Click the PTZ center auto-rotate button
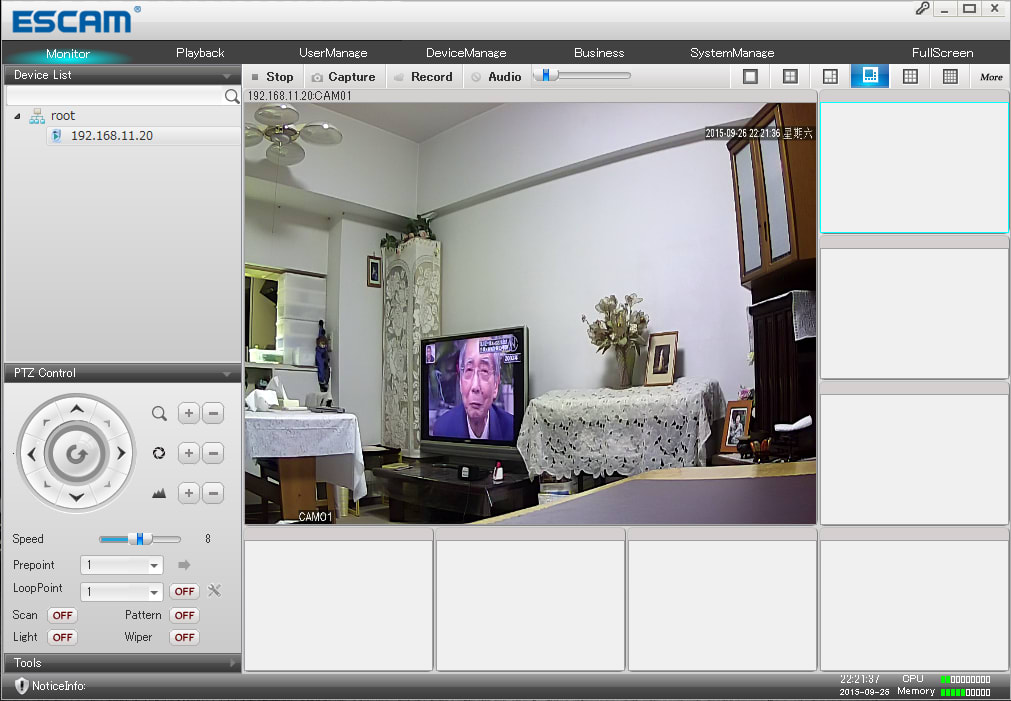 (x=76, y=453)
